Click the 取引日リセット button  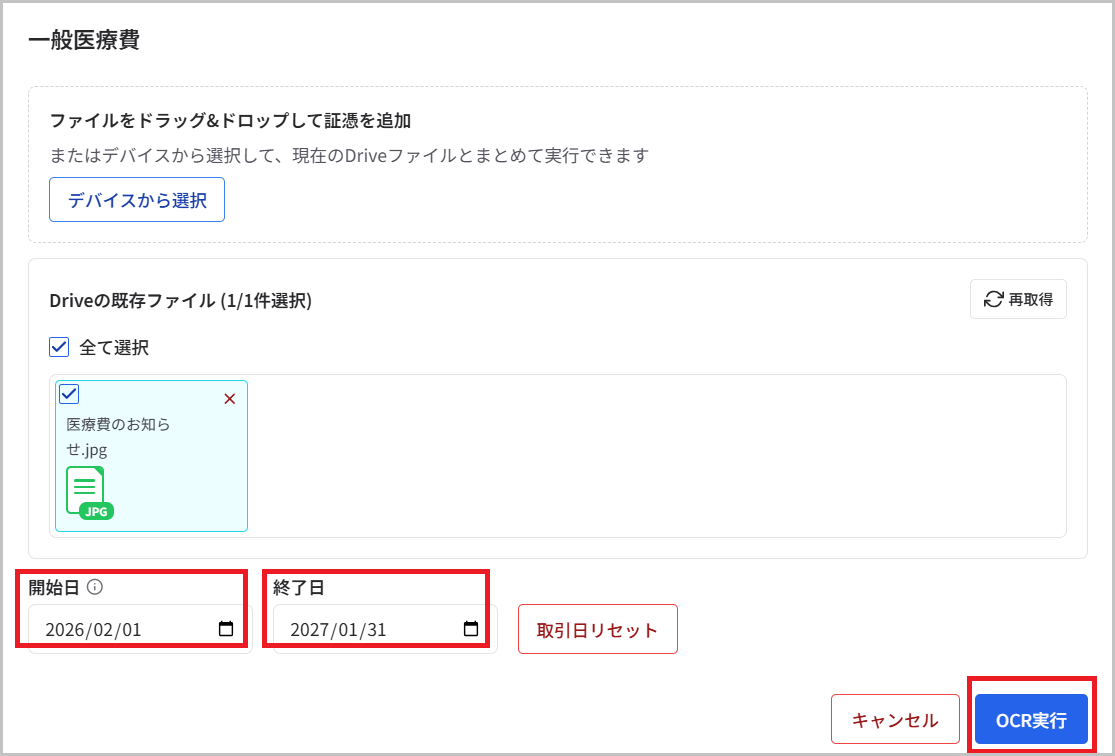pos(597,629)
